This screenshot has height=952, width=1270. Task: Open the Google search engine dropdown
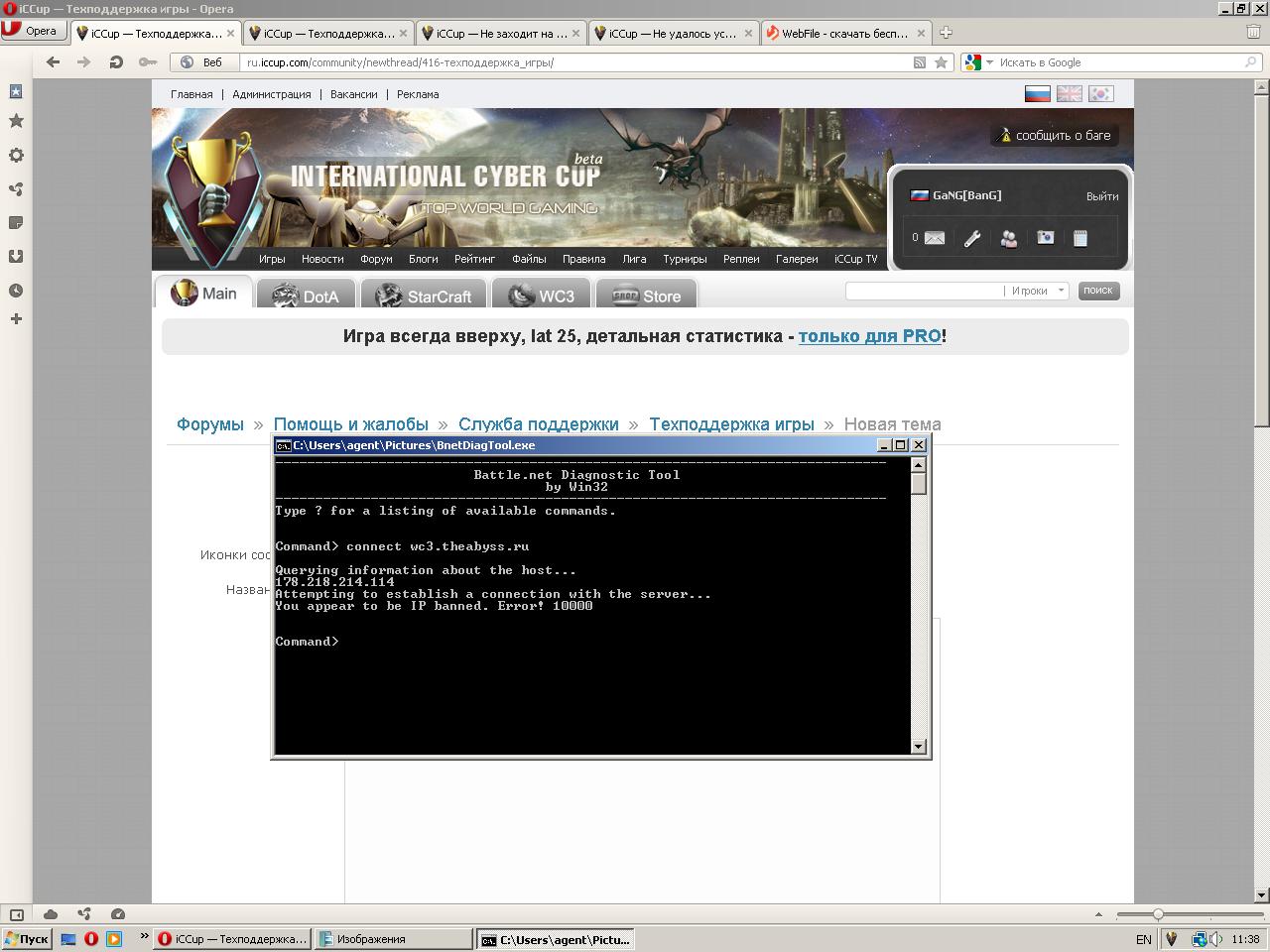tap(977, 62)
